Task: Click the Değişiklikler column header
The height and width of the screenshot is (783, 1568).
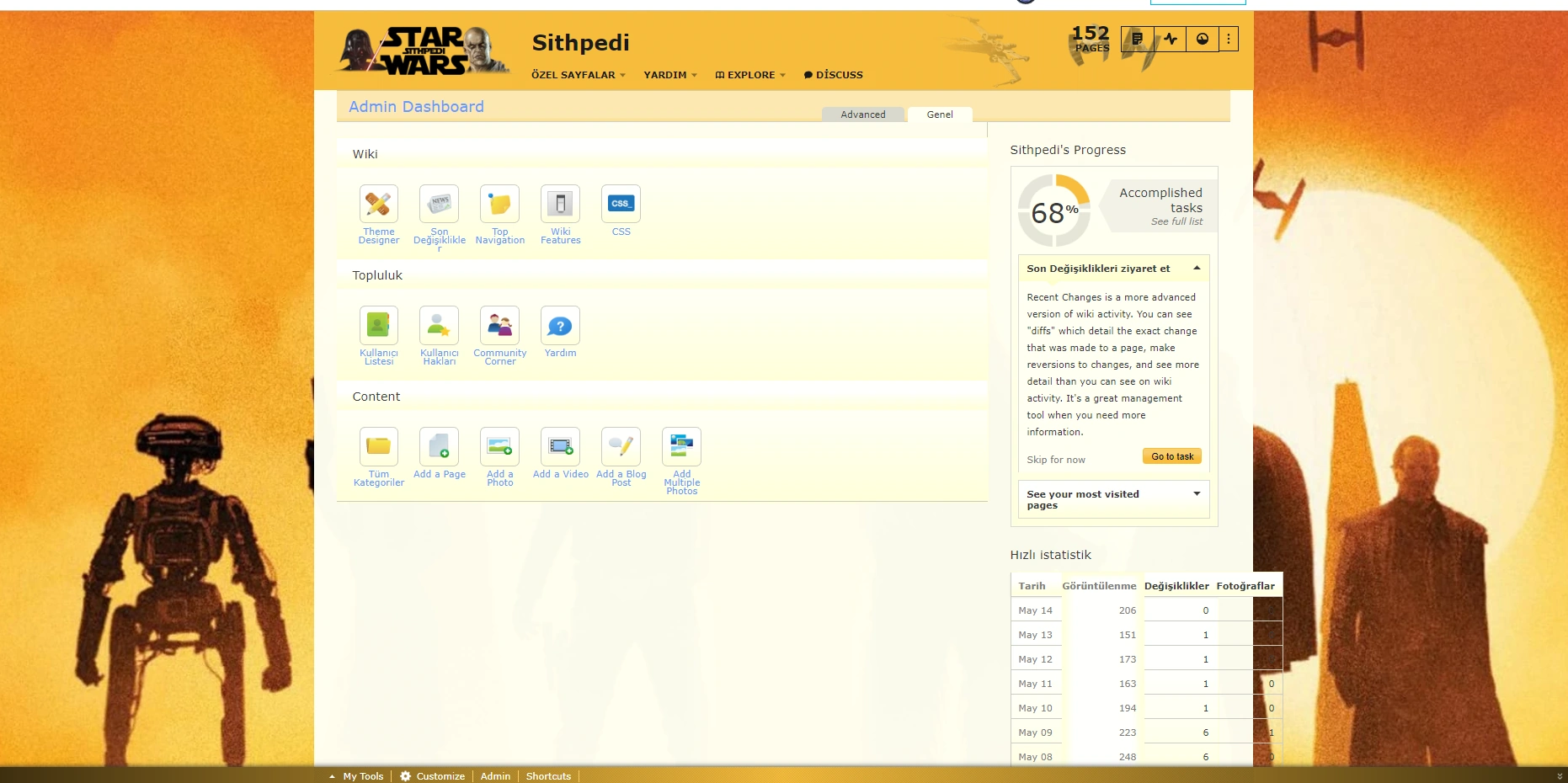Action: [1176, 586]
